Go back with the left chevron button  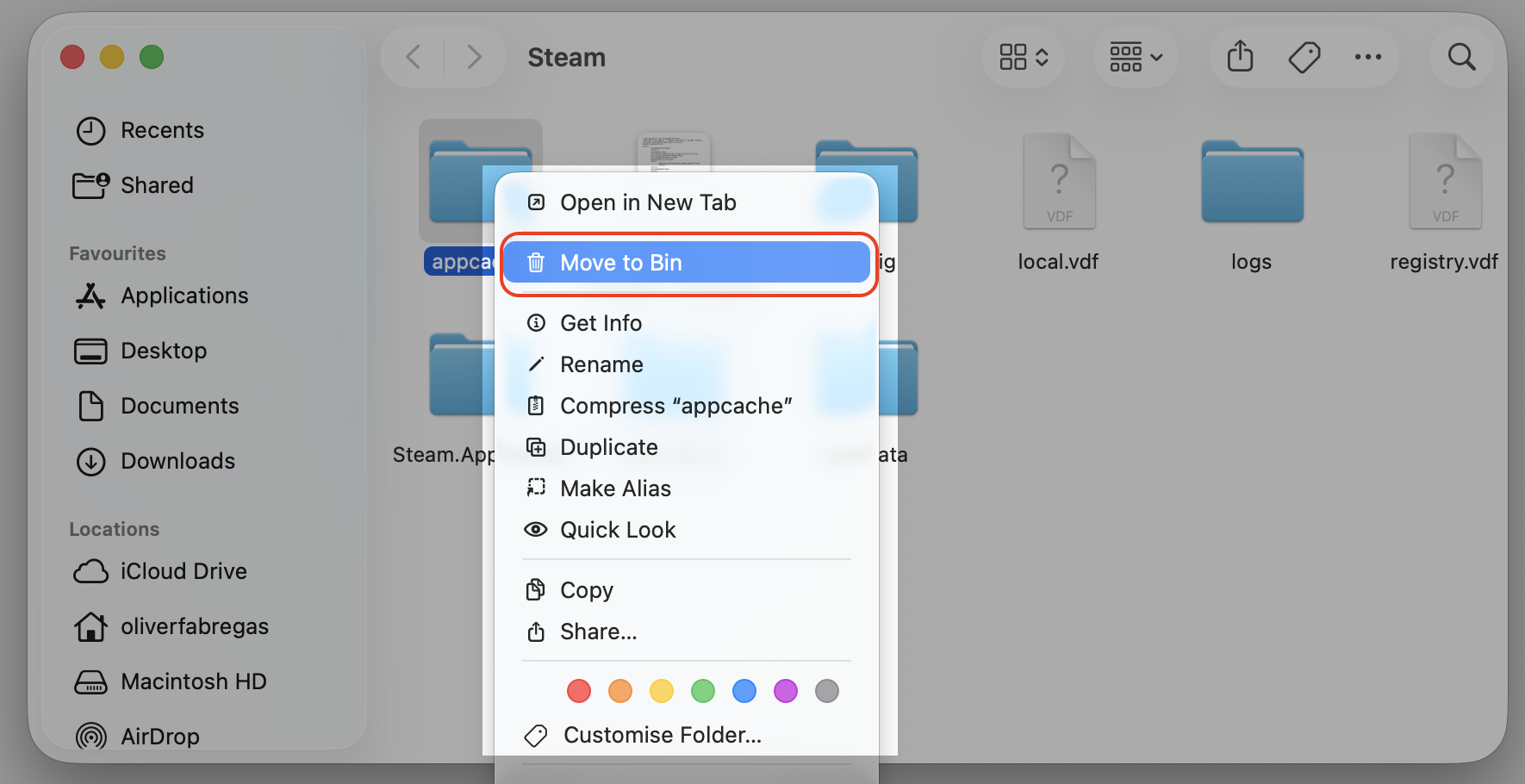pos(414,58)
